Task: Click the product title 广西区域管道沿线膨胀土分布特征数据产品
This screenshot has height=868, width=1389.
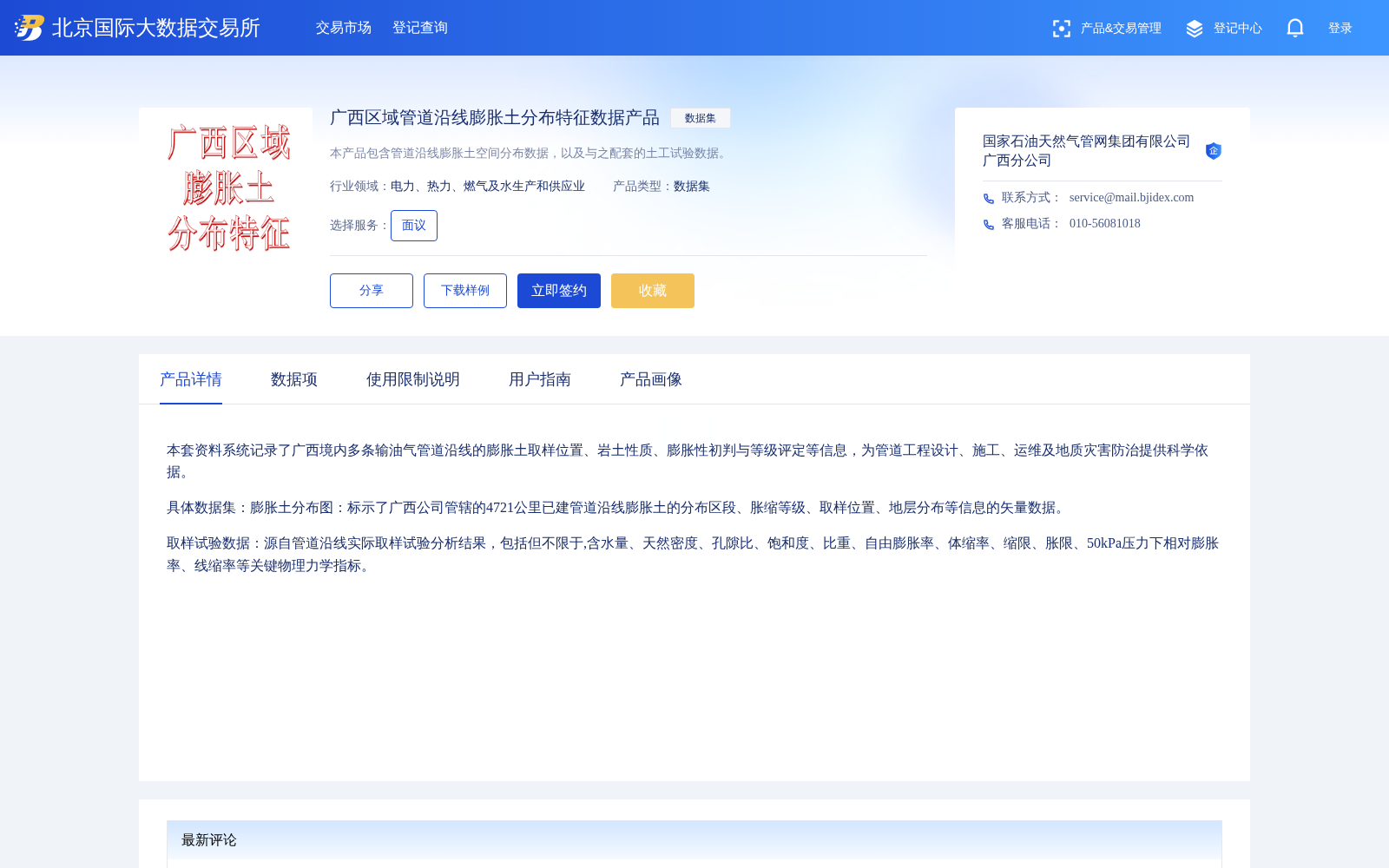Action: pyautogui.click(x=495, y=117)
